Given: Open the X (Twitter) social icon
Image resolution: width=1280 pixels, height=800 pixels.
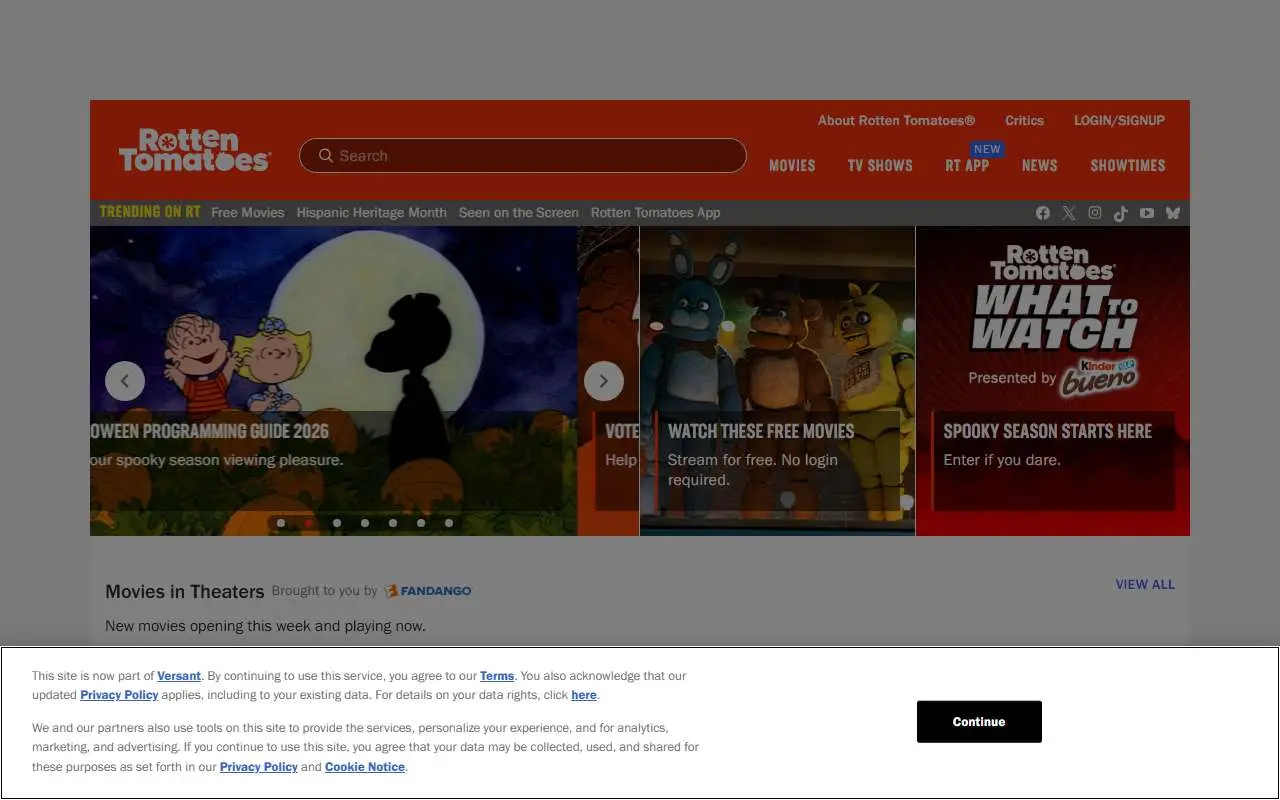Looking at the screenshot, I should [x=1069, y=213].
